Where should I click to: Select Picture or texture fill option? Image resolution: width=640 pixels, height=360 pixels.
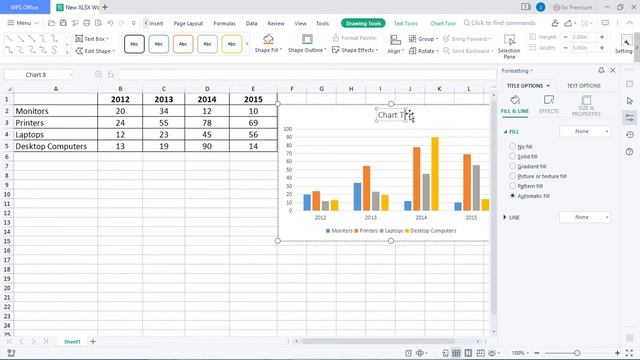point(513,176)
